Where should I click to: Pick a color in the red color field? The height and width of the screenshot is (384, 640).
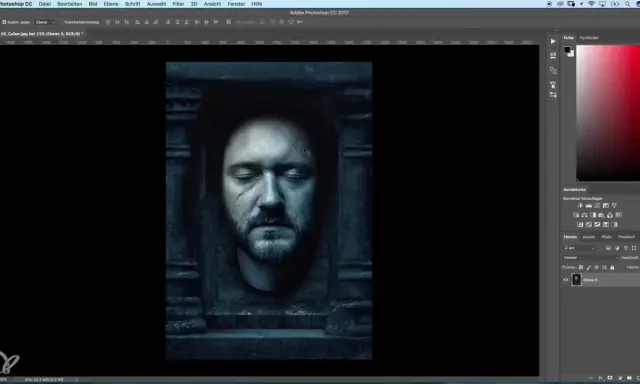tap(608, 113)
